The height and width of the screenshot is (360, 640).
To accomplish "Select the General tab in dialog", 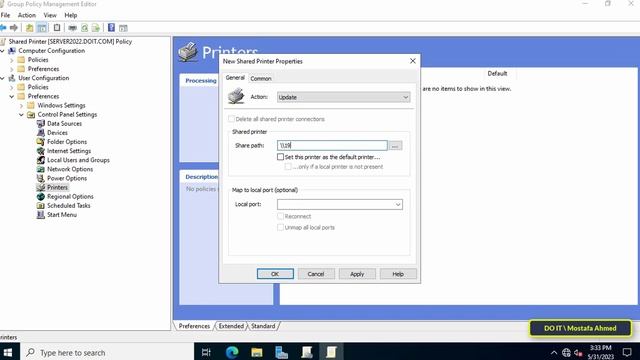I will (x=235, y=78).
